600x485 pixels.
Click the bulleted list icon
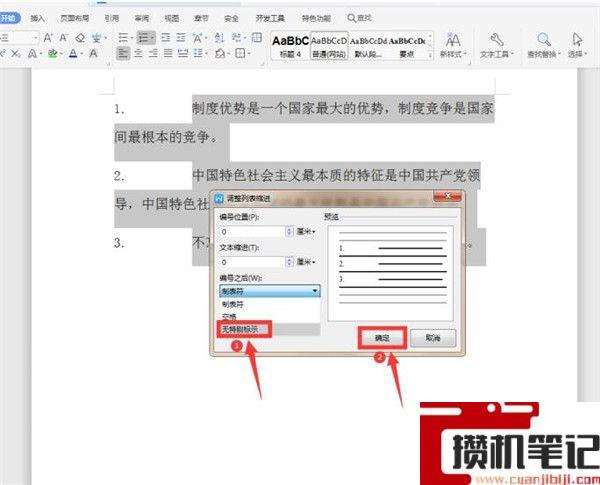point(123,38)
